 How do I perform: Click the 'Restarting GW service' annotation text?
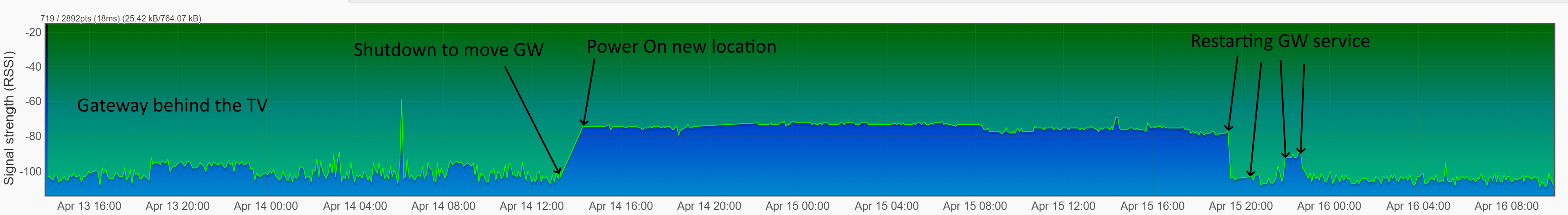click(1279, 41)
